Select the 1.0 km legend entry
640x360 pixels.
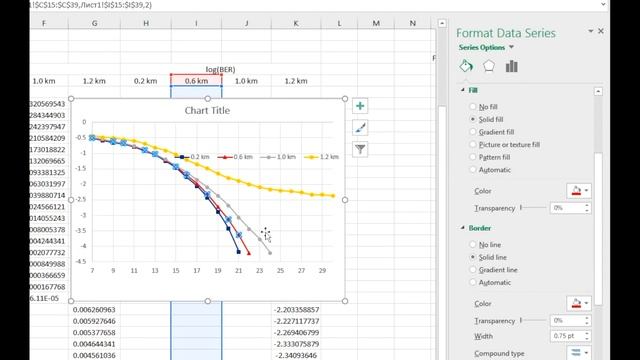pos(278,157)
